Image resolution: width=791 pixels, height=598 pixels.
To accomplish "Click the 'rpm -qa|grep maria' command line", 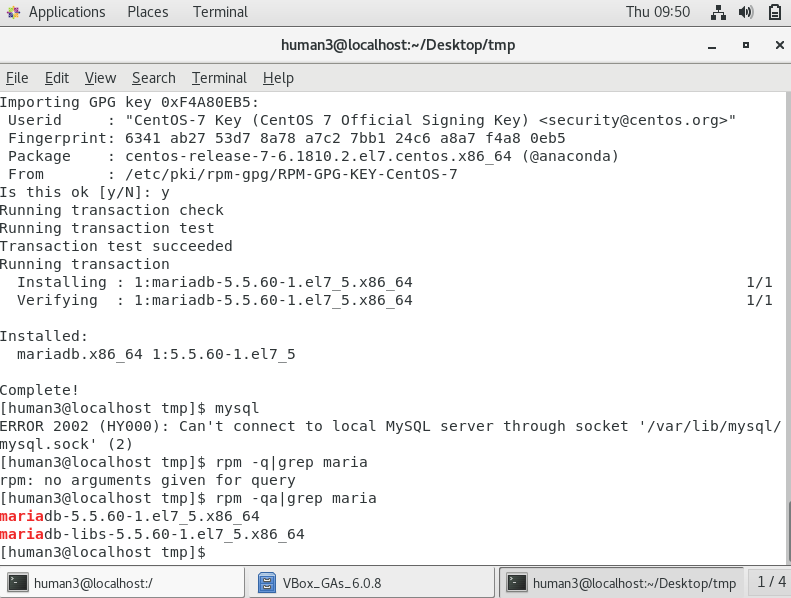I will (188, 499).
